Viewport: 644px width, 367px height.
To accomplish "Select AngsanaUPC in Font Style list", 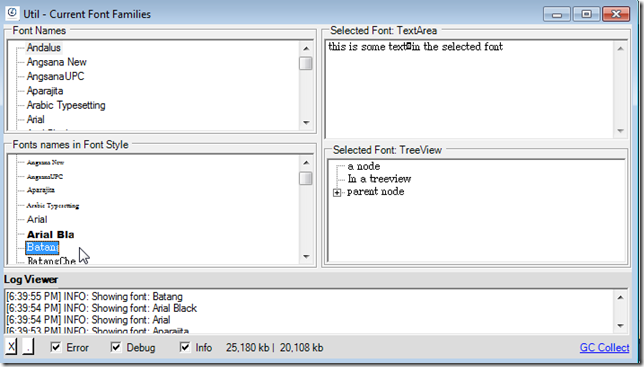I will [x=45, y=177].
